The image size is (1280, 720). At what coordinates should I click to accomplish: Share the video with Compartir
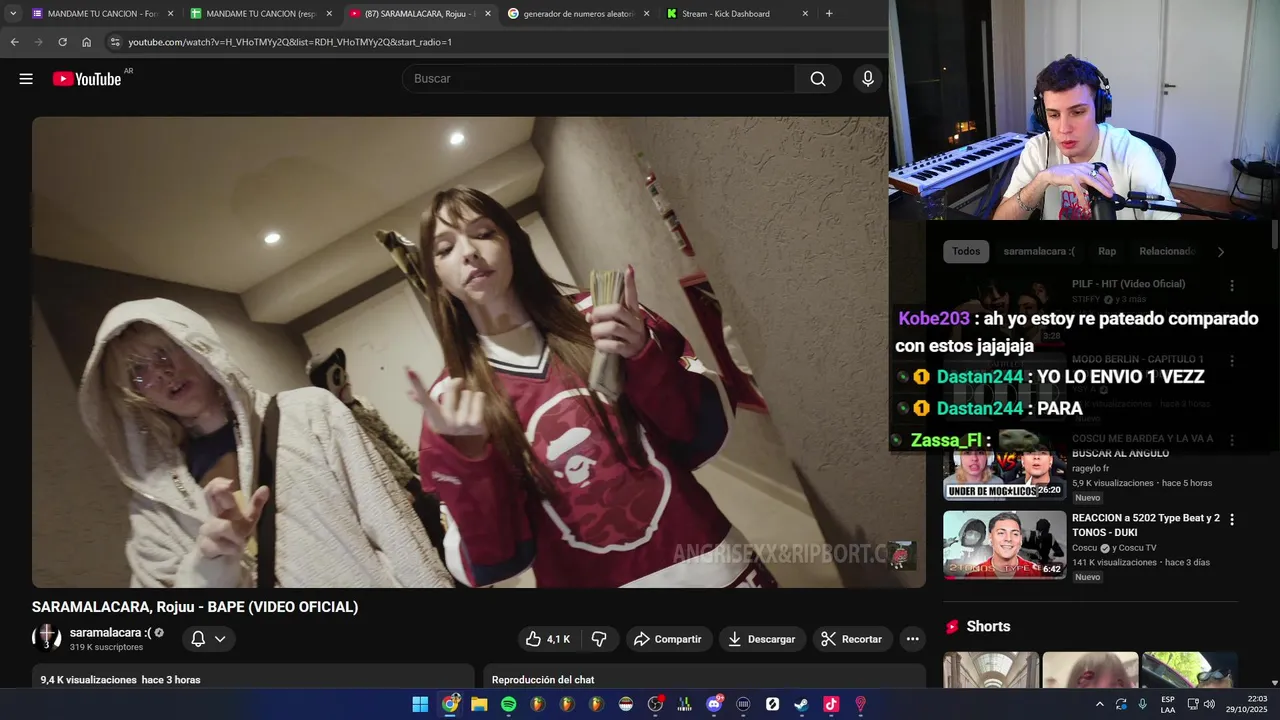coord(669,639)
